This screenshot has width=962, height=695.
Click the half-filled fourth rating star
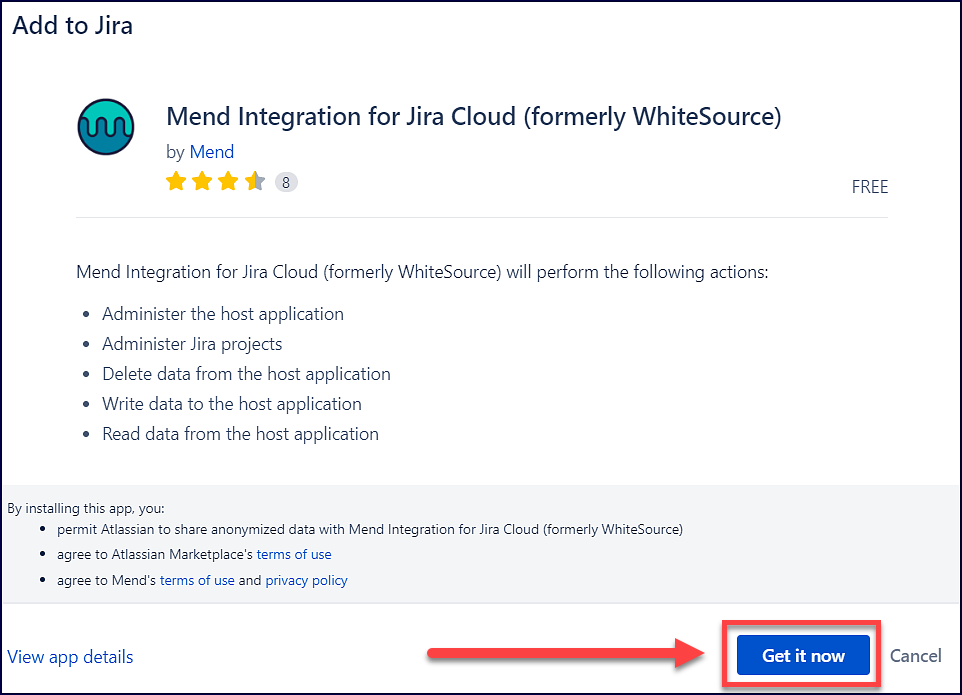point(254,182)
